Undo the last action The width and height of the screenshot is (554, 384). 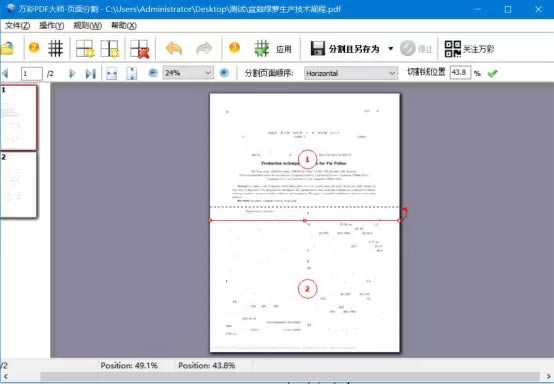click(174, 48)
